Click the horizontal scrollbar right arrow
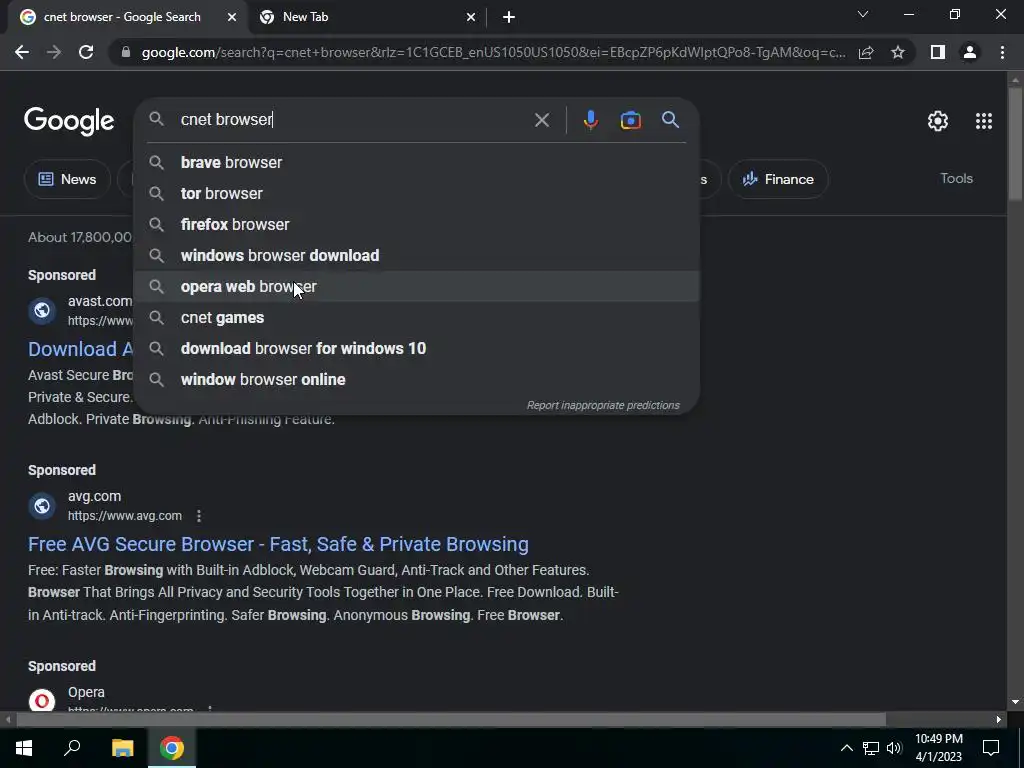 tap(999, 720)
